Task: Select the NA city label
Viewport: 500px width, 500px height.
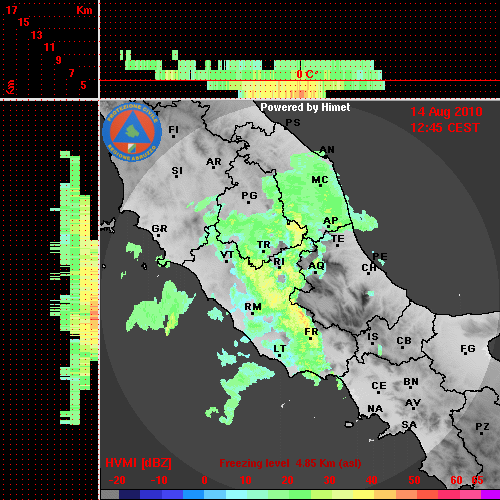Action: 375,409
